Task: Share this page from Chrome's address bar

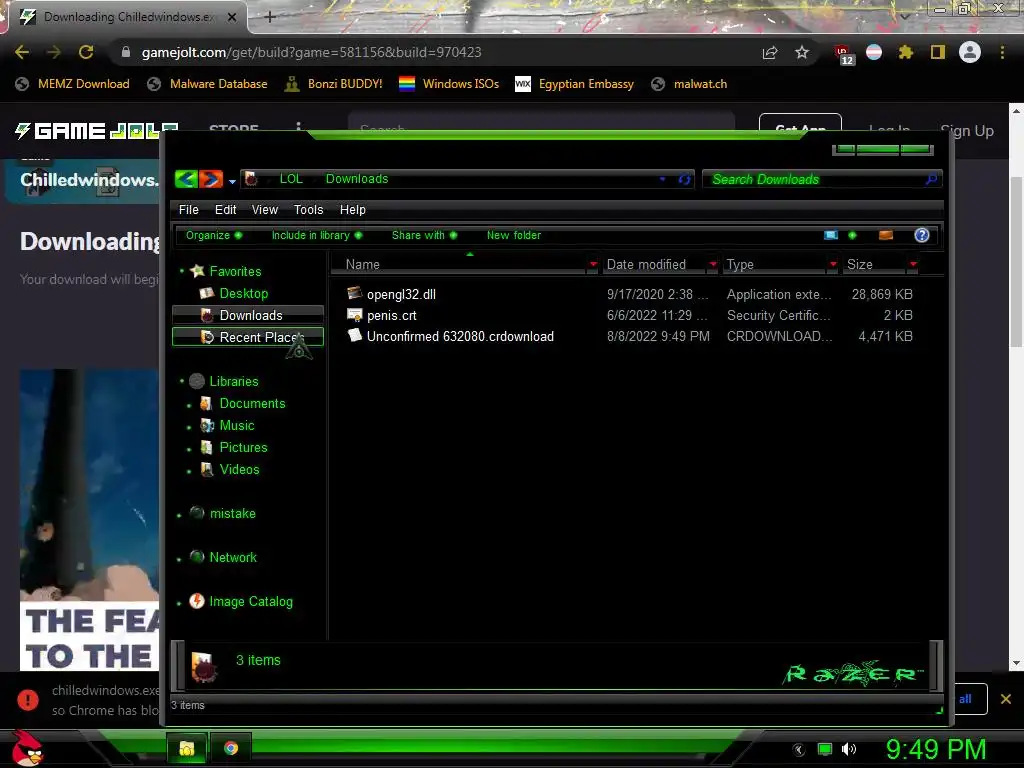Action: pyautogui.click(x=770, y=52)
